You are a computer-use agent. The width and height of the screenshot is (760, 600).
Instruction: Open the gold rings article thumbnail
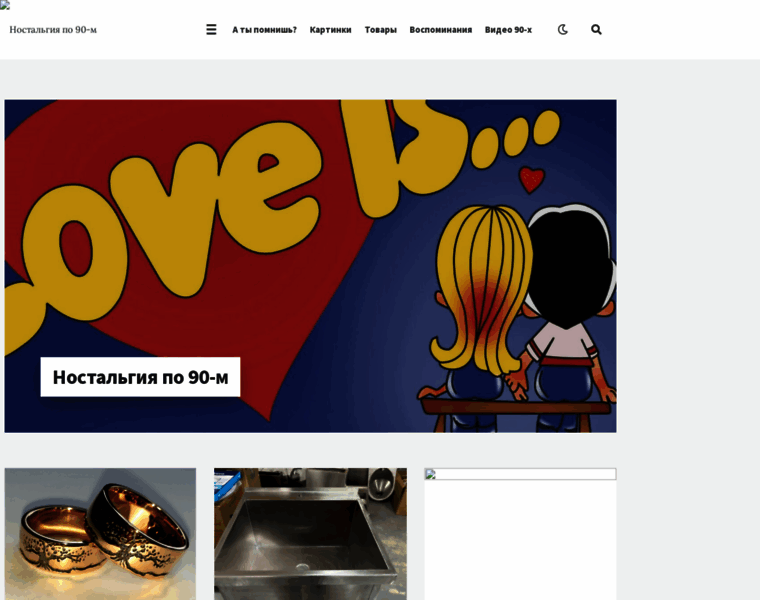[100, 534]
